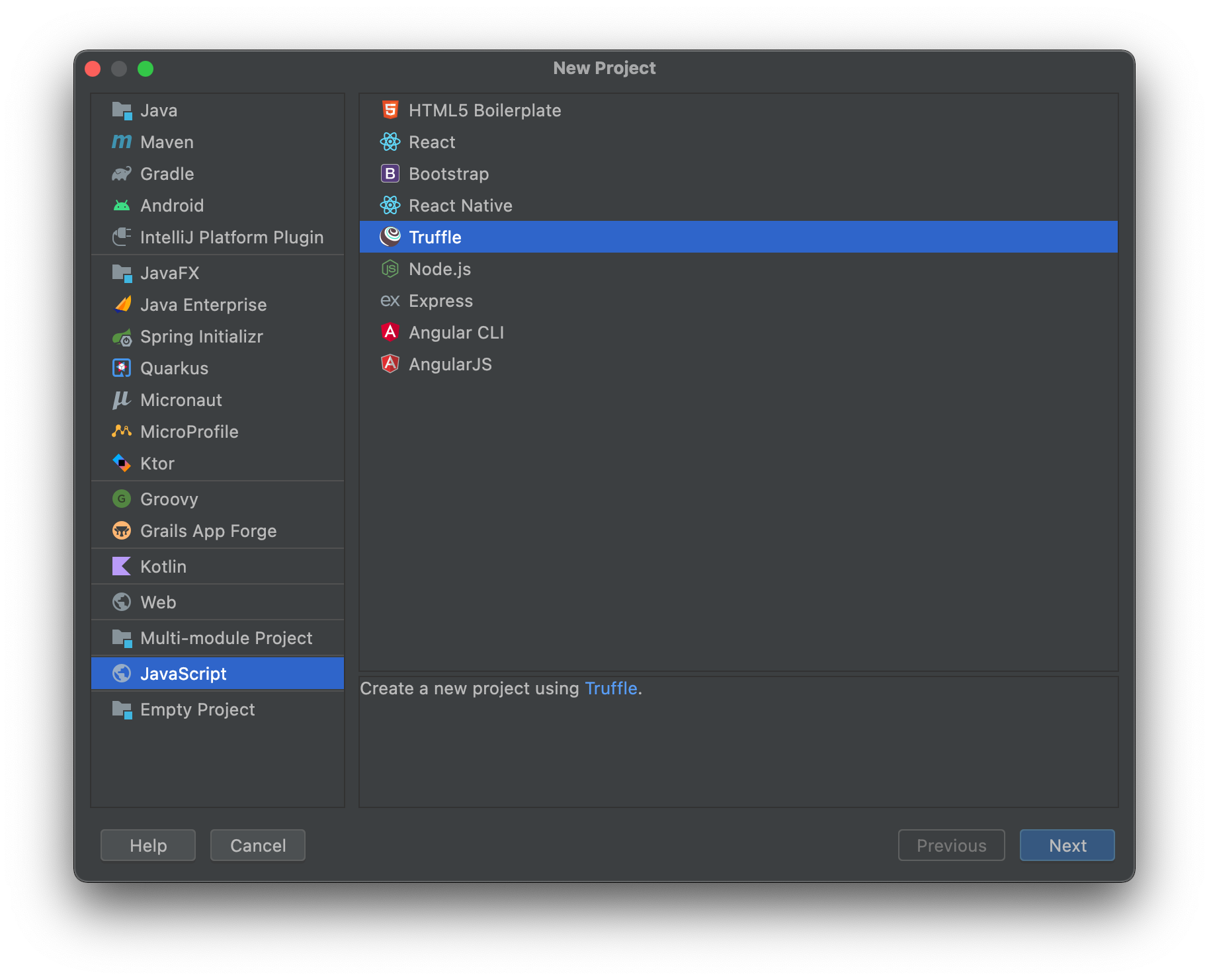
Task: Select Gradle in the project list
Action: click(x=218, y=174)
